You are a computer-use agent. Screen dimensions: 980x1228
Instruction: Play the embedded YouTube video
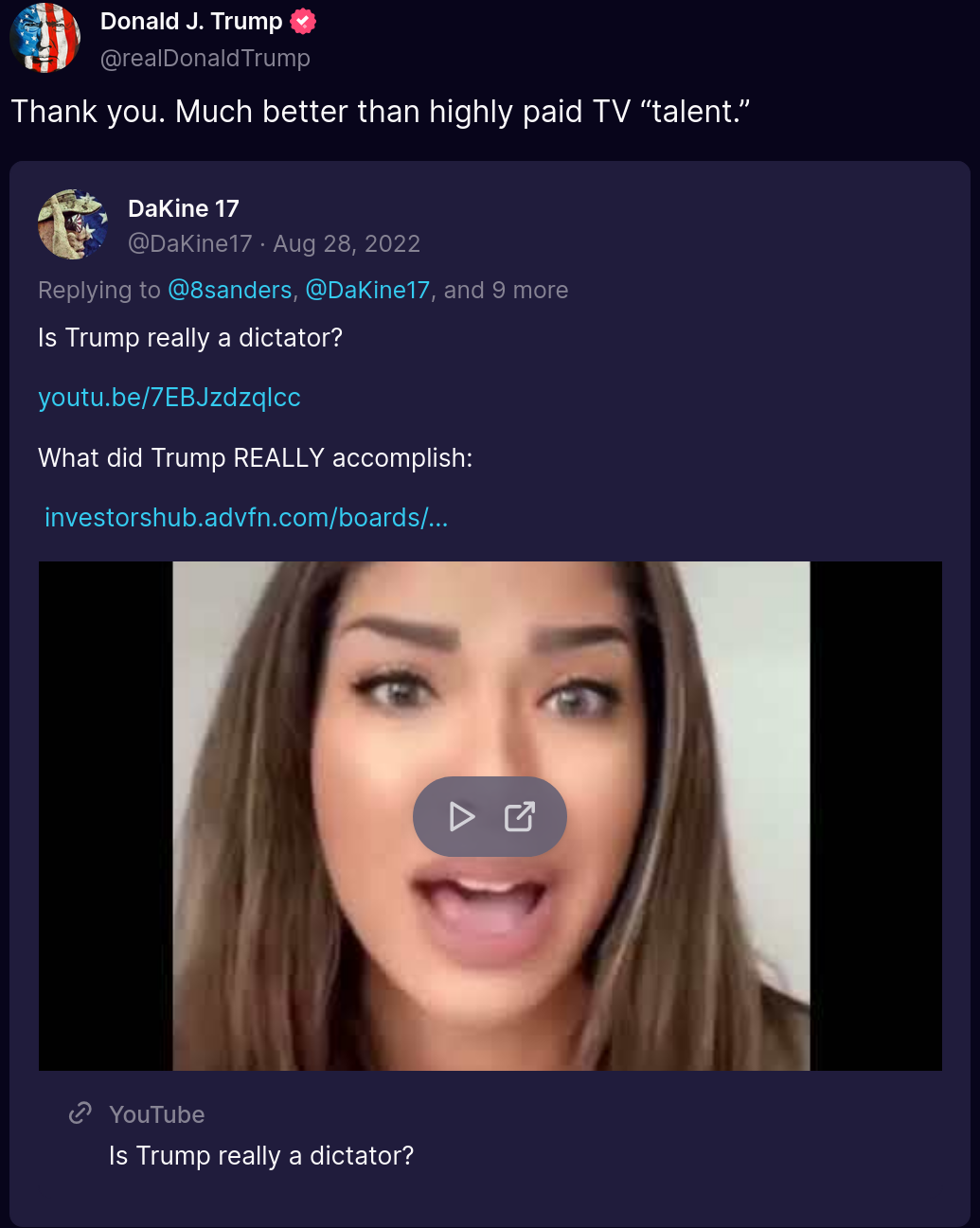pyautogui.click(x=462, y=816)
